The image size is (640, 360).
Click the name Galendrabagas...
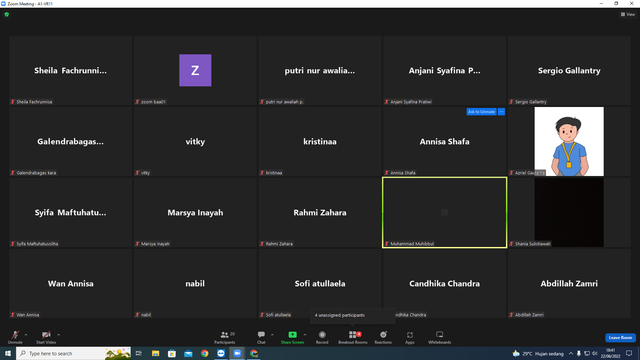point(70,142)
